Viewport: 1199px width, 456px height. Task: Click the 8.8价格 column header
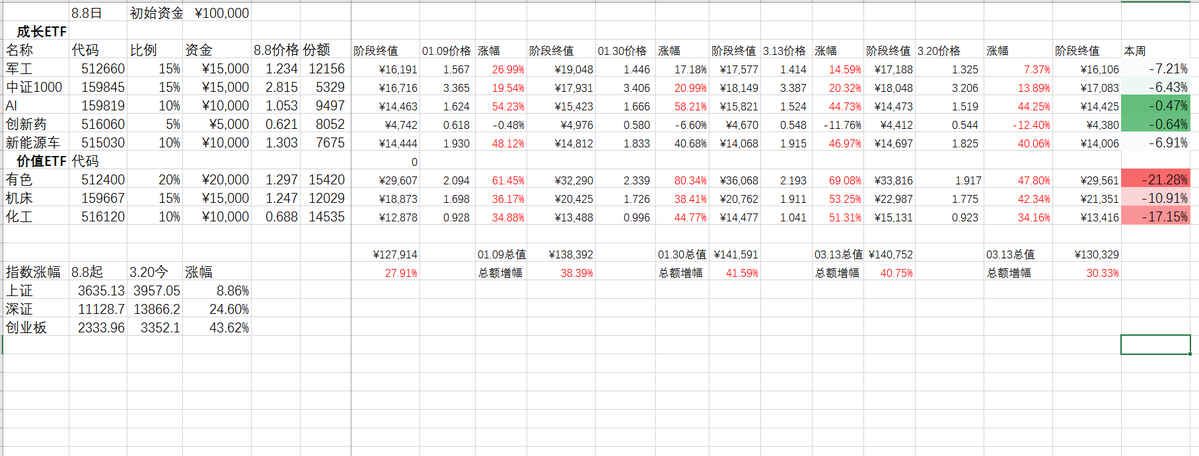(276, 50)
